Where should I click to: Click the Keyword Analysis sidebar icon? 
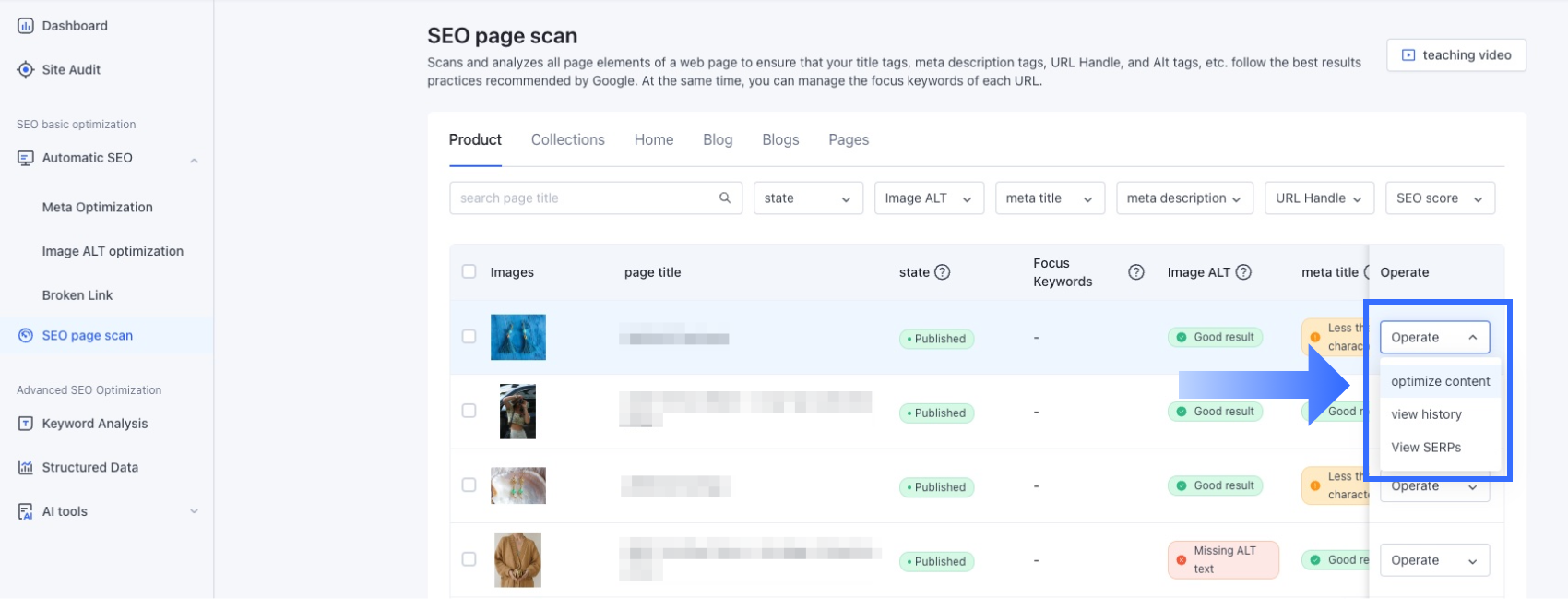[x=26, y=424]
